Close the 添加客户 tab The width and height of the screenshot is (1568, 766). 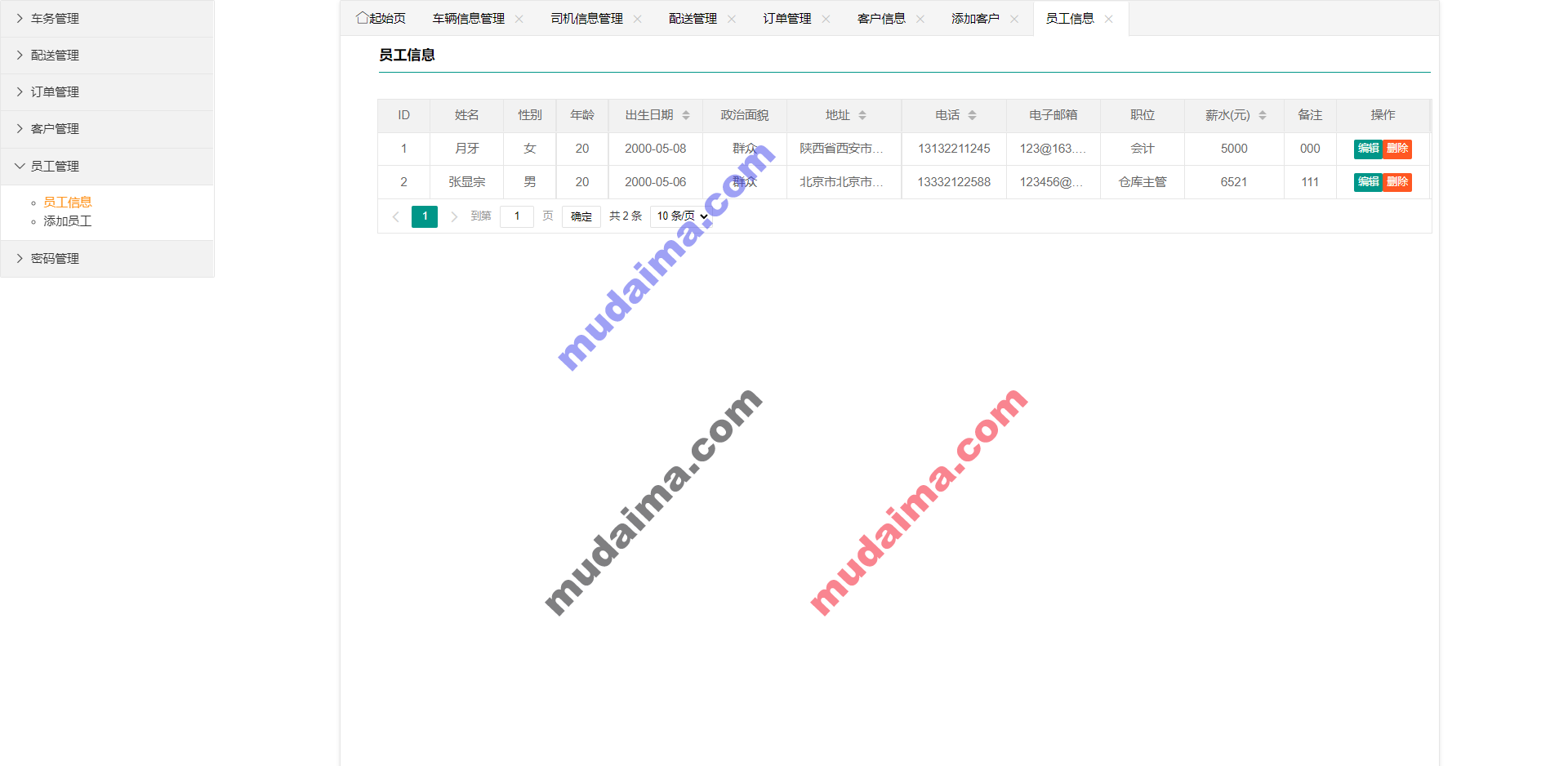1014,19
